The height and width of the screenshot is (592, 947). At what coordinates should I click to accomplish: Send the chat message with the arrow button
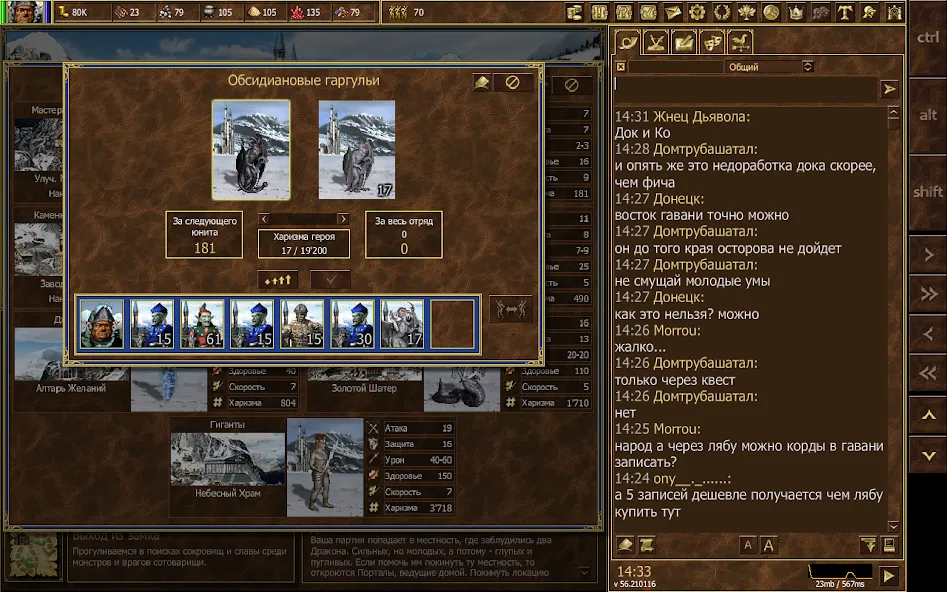click(x=890, y=88)
